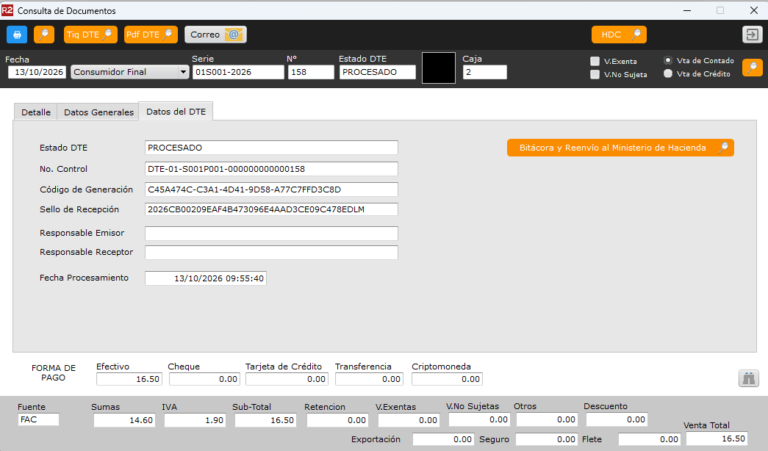This screenshot has height=451, width=768.
Task: Click the Consulta de Documentos window title
Action: point(67,11)
